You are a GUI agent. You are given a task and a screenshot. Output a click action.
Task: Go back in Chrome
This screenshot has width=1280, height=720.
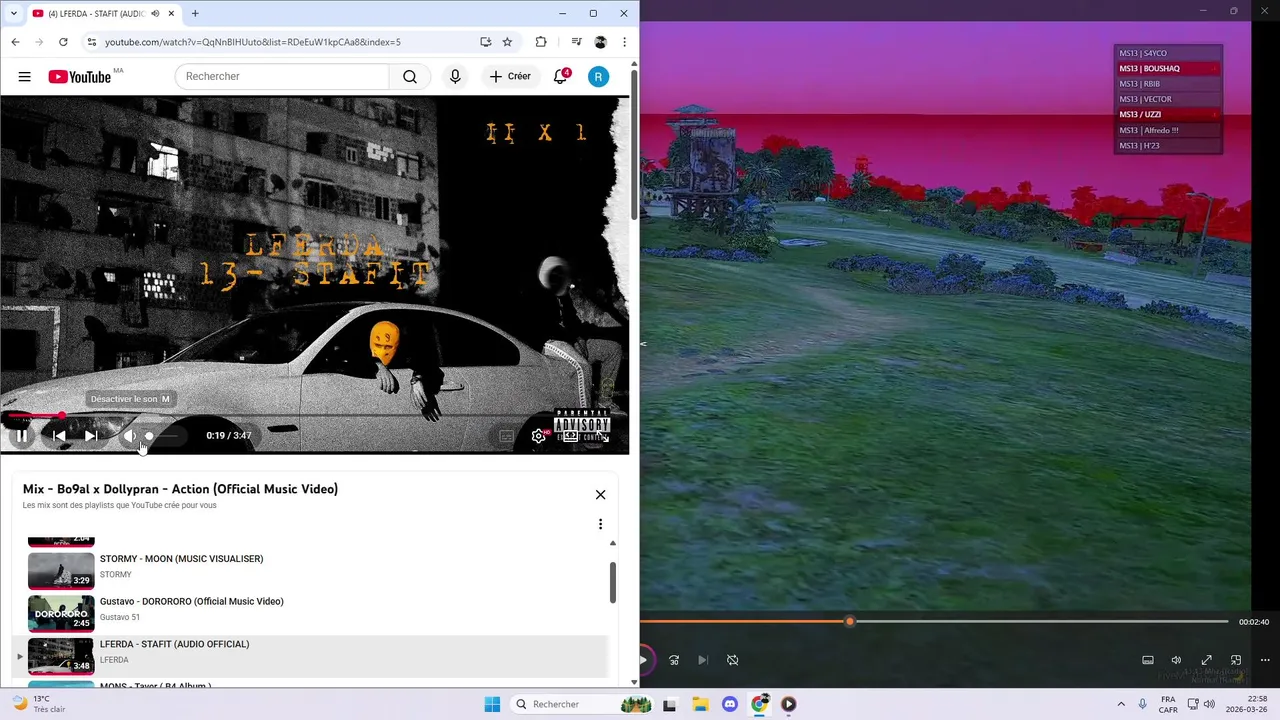click(x=15, y=42)
